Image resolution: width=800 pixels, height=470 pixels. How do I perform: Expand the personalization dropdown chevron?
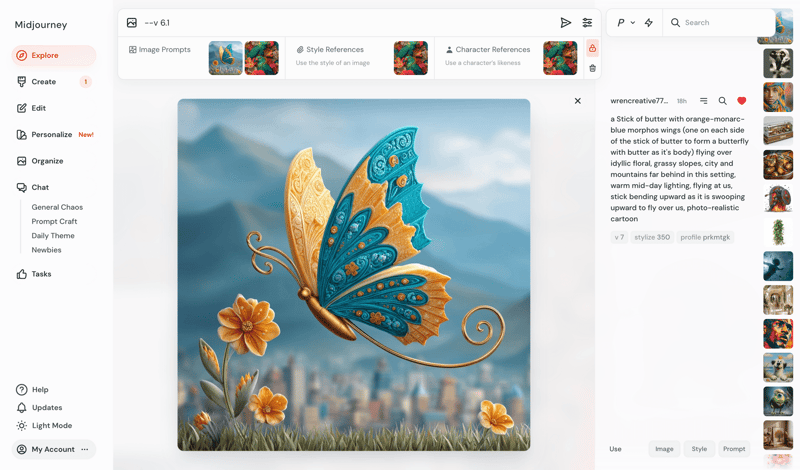(633, 22)
